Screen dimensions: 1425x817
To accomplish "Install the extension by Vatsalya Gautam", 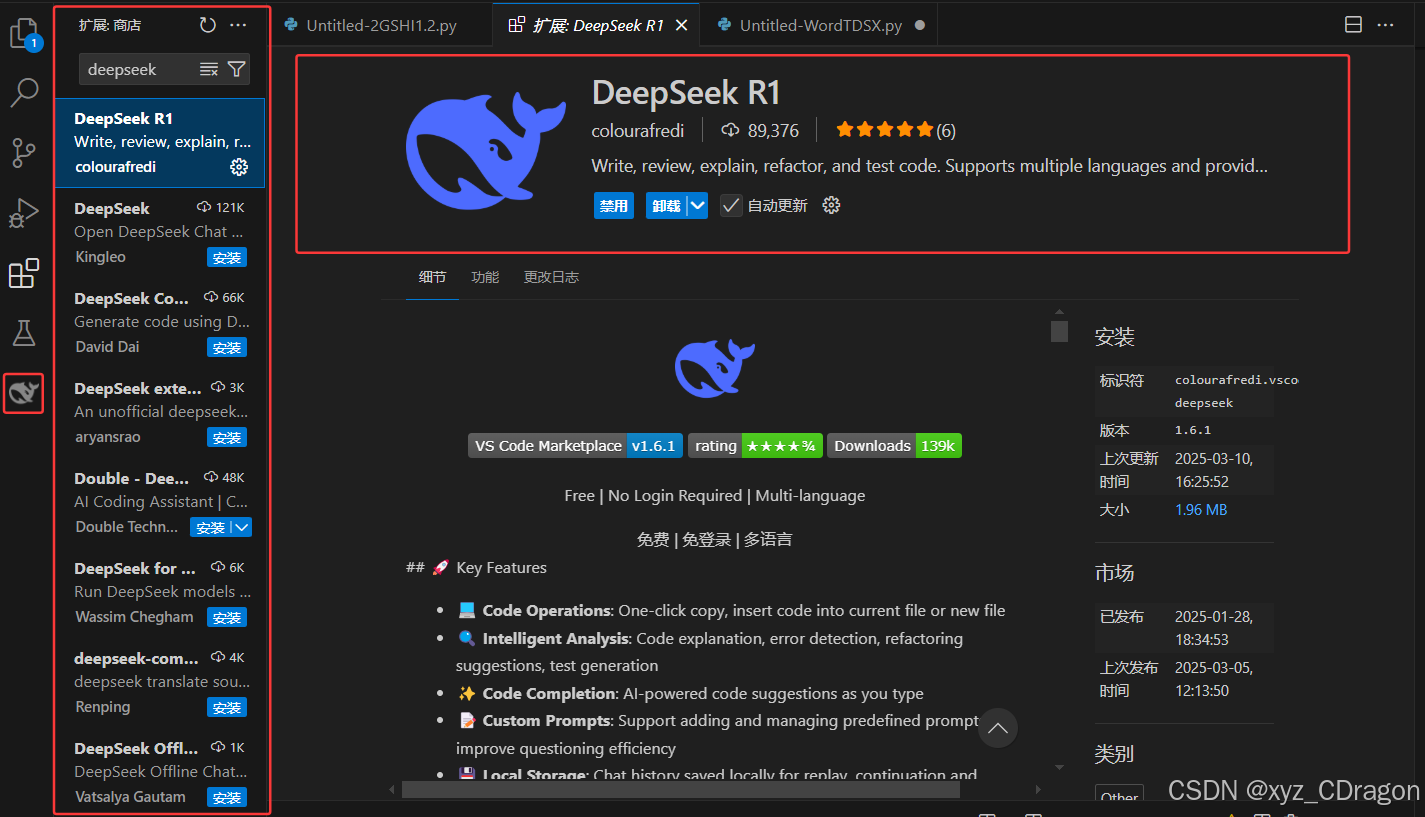I will click(227, 797).
